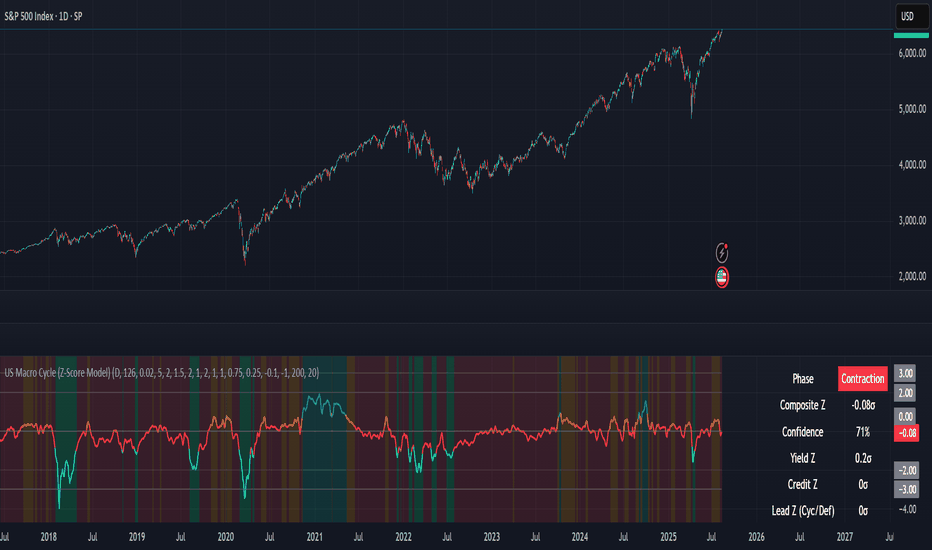Click the S&P 500 Index chart title
The height and width of the screenshot is (550, 932).
click(x=43, y=17)
